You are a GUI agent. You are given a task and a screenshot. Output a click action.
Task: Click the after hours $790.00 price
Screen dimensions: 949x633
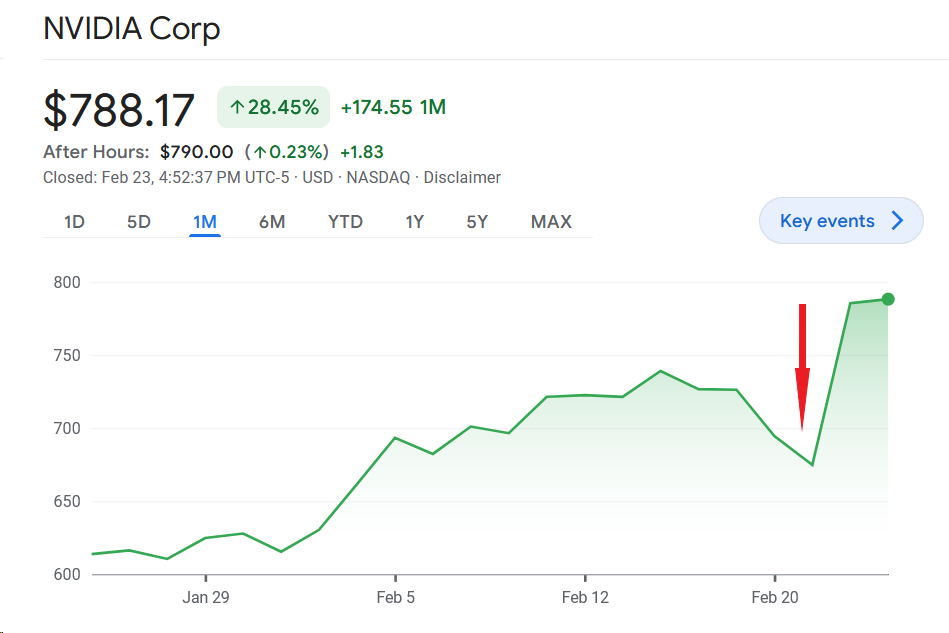(x=196, y=152)
